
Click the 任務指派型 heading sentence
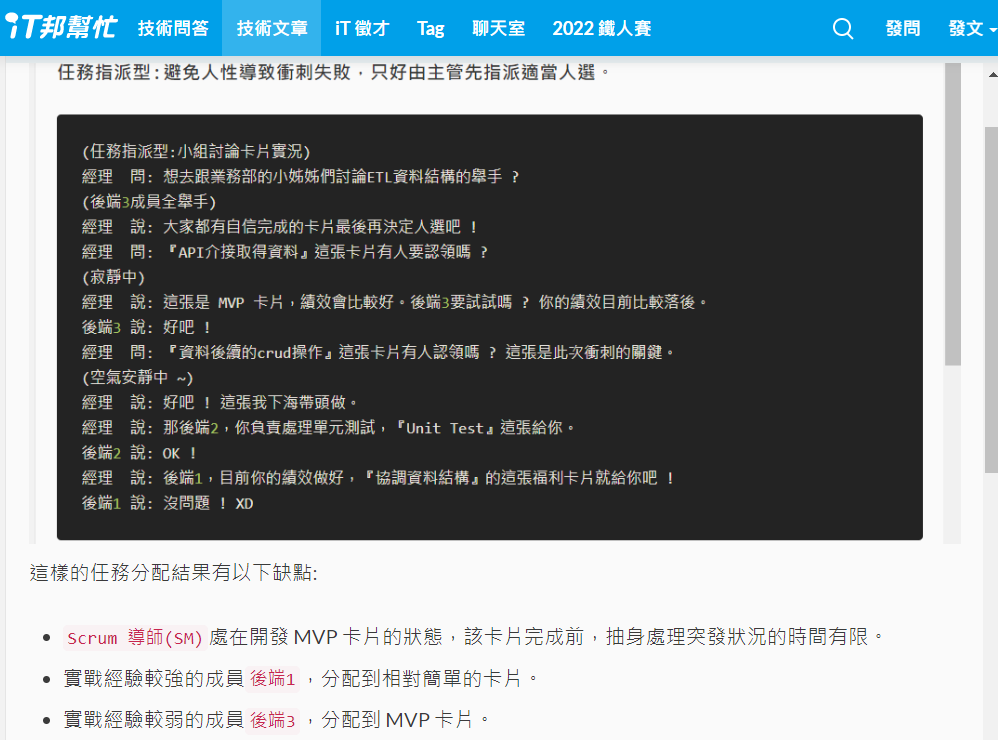334,73
